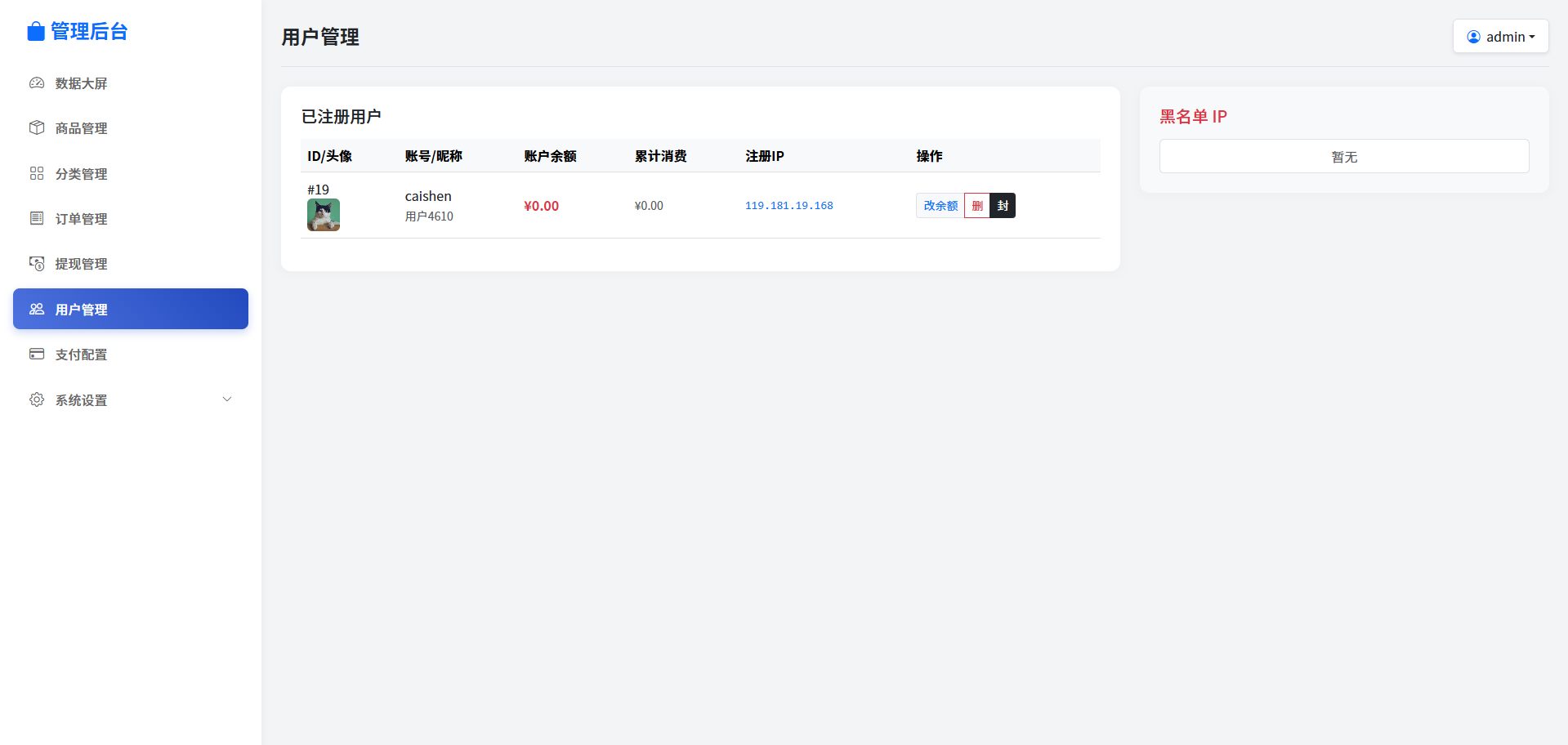Go to 订单管理 menu item
The height and width of the screenshot is (745, 1568).
(x=81, y=219)
